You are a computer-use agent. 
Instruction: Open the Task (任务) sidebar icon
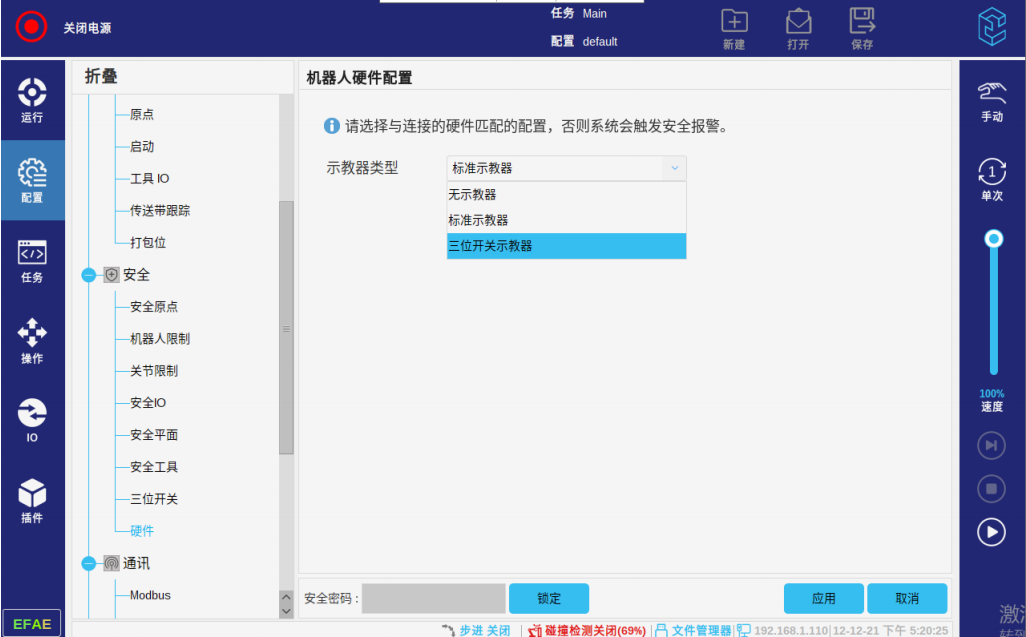pyautogui.click(x=32, y=260)
